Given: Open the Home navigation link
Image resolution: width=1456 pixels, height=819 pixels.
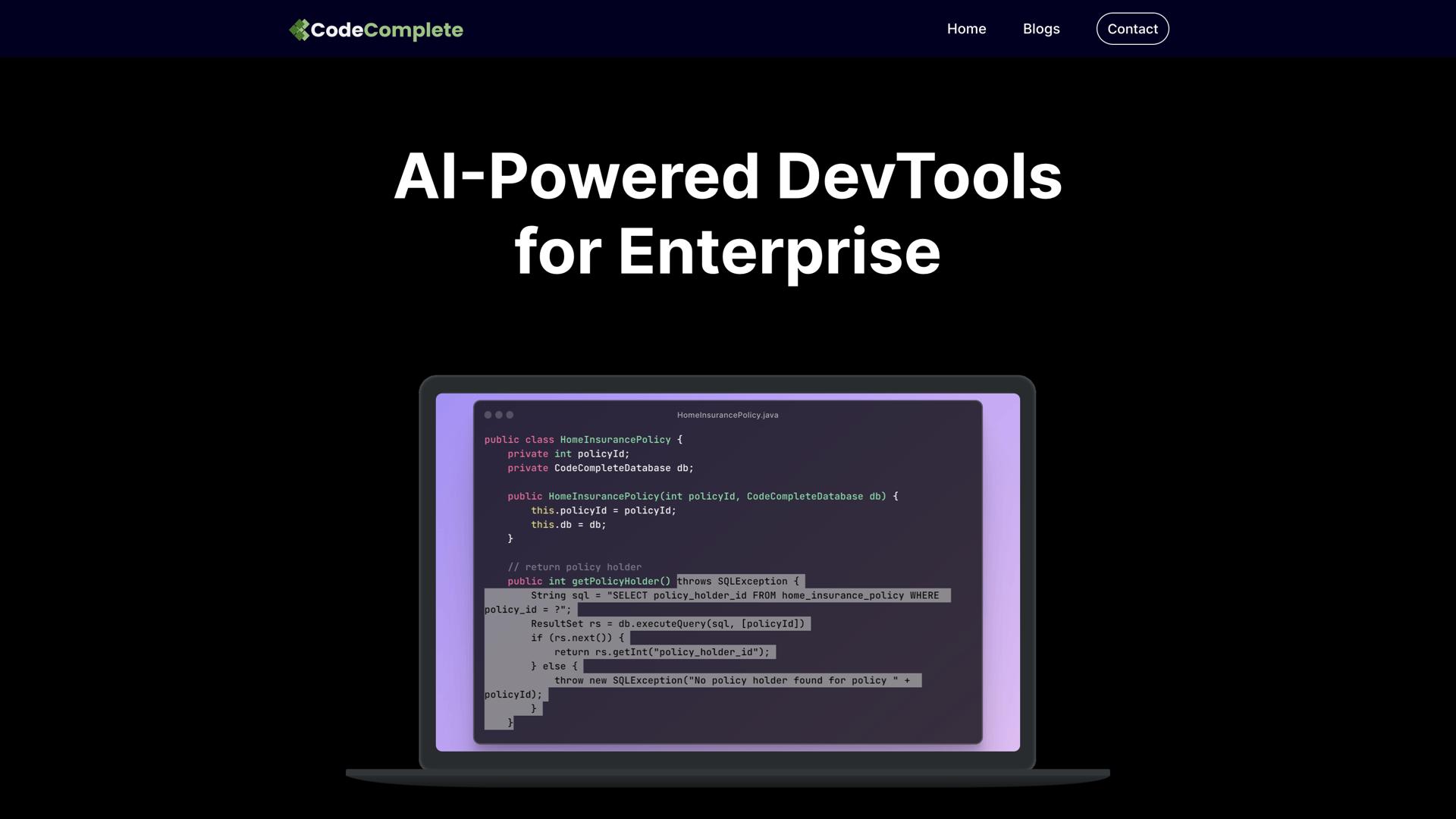Looking at the screenshot, I should [x=966, y=29].
